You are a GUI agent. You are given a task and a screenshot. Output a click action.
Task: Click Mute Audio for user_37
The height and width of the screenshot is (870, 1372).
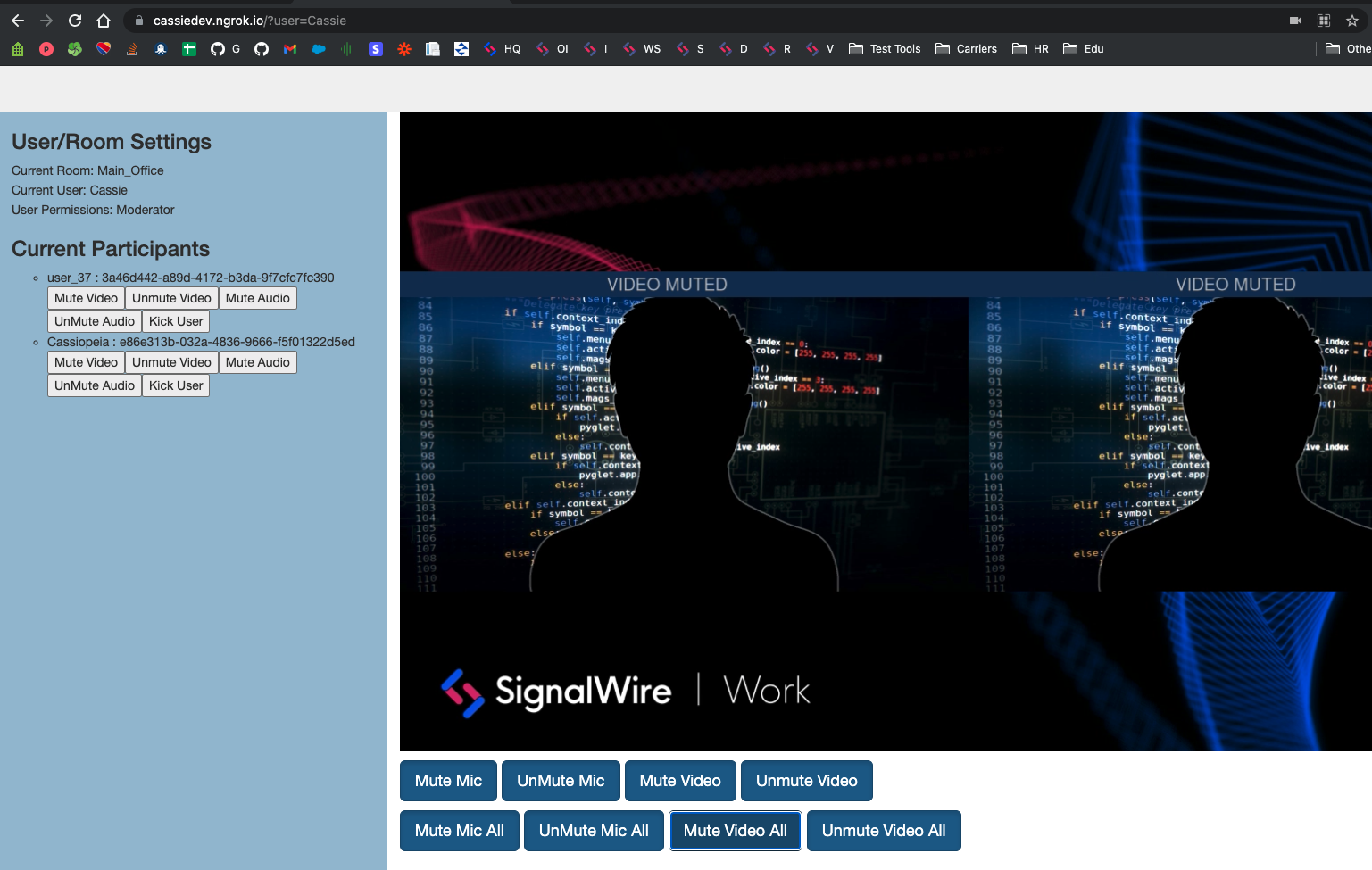(258, 298)
